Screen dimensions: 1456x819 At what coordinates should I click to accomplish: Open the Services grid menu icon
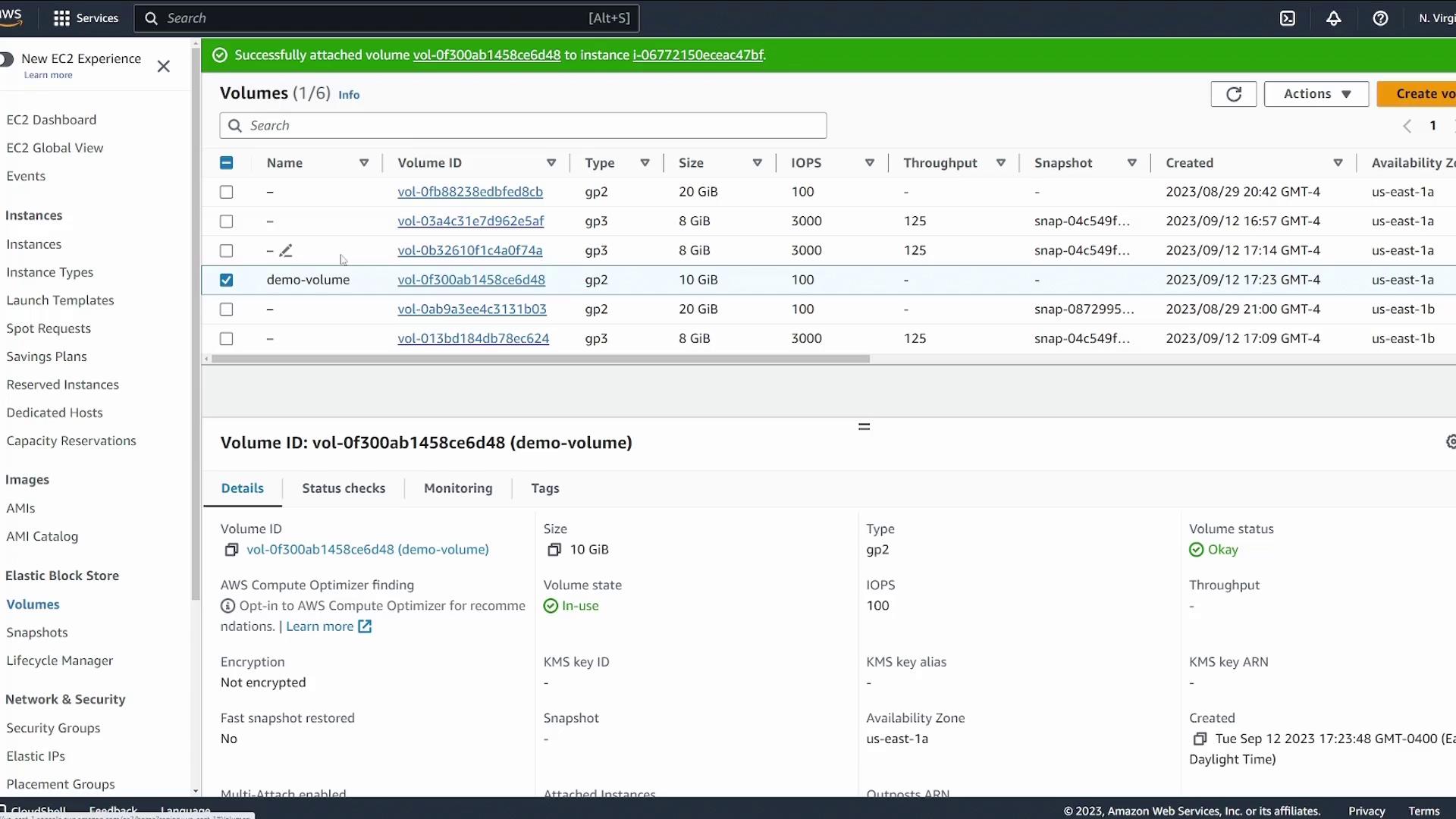coord(62,18)
